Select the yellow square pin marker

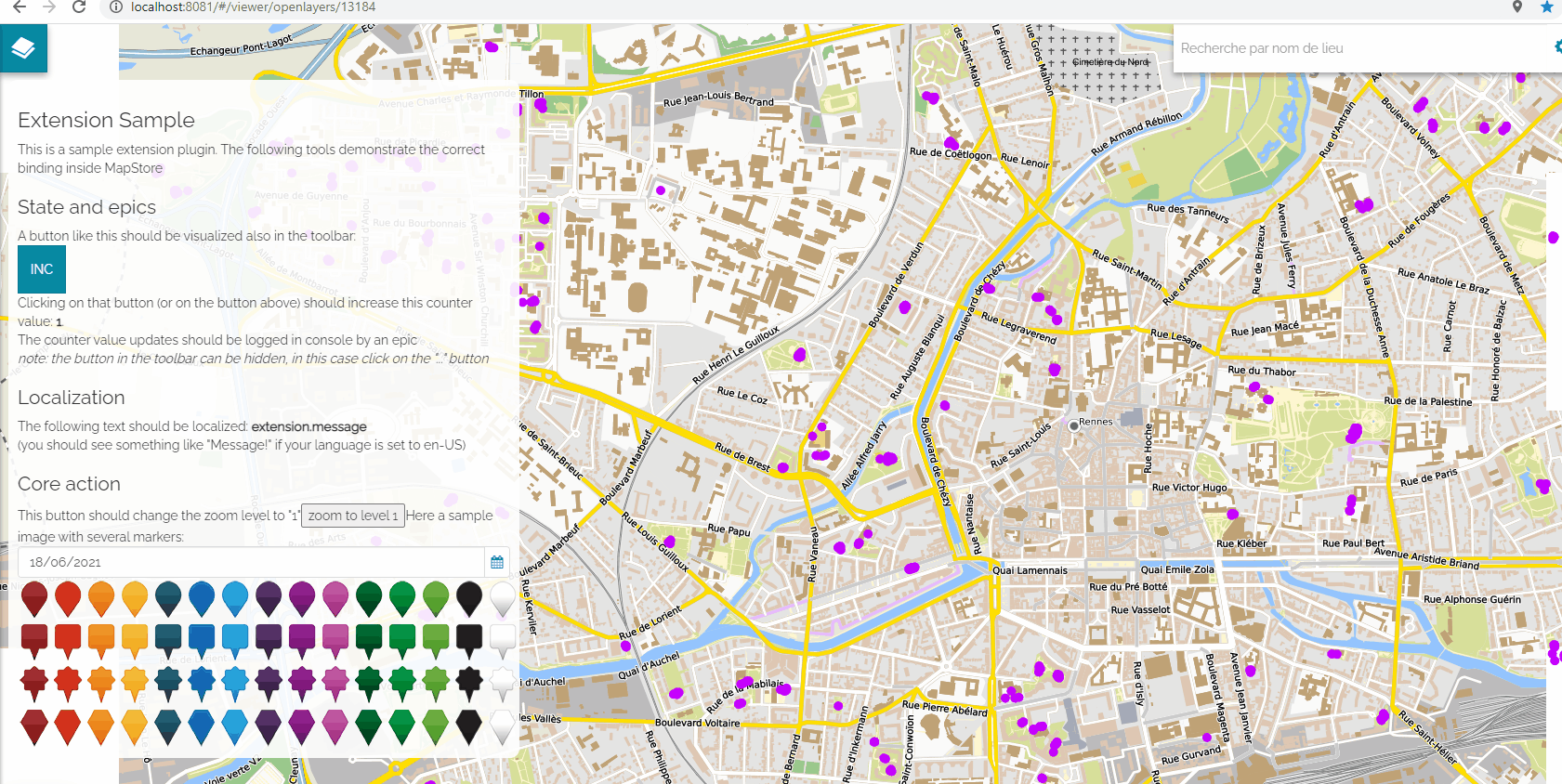pos(135,641)
